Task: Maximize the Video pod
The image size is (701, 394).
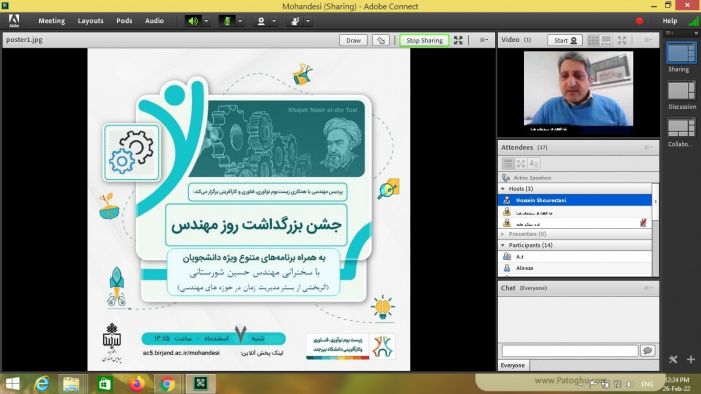Action: pos(622,40)
